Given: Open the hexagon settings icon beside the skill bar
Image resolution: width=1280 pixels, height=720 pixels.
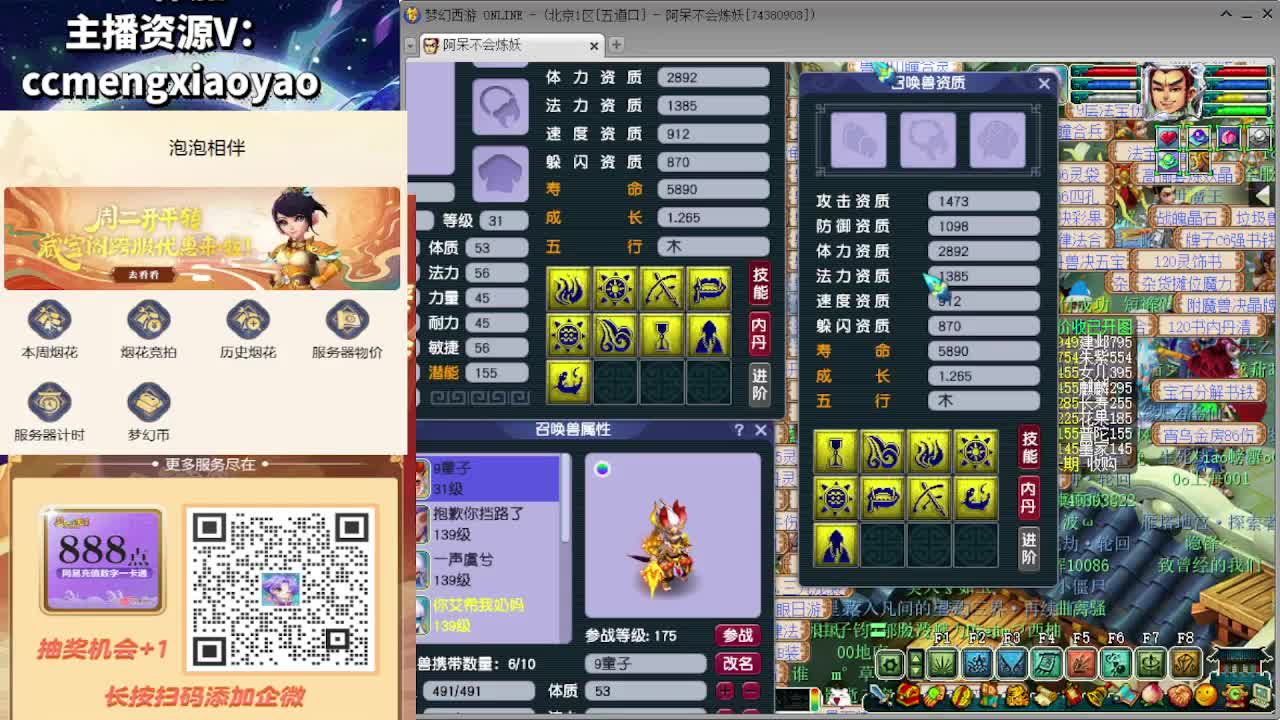Looking at the screenshot, I should 889,663.
